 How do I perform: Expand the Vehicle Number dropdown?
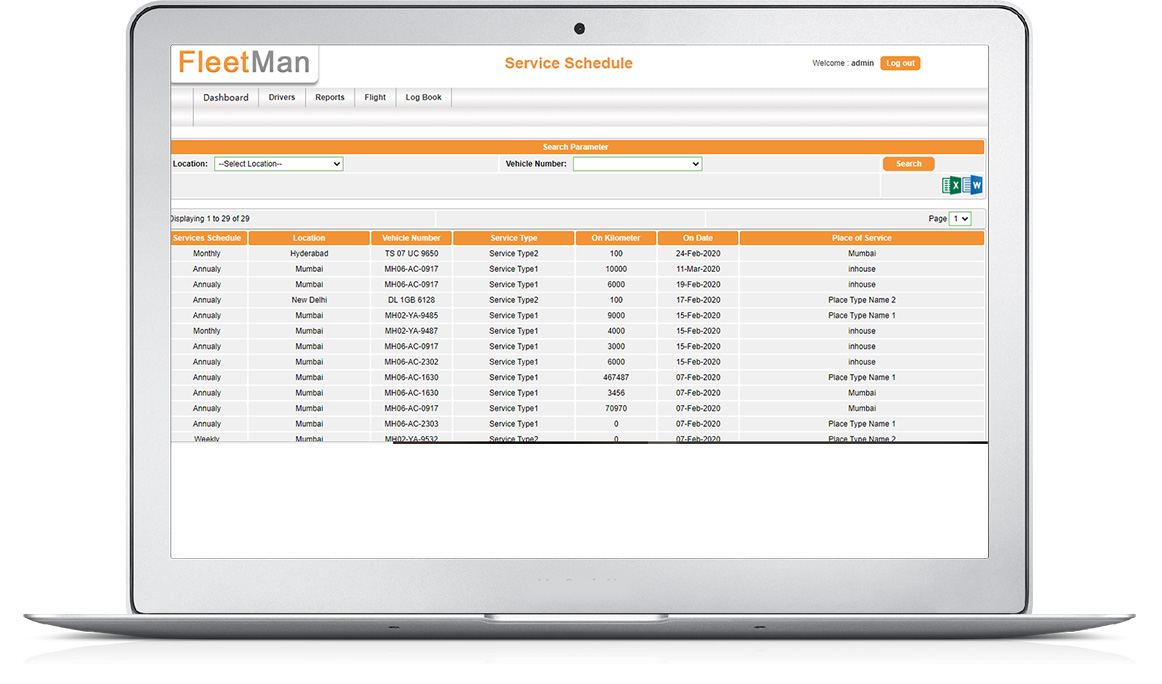[637, 164]
